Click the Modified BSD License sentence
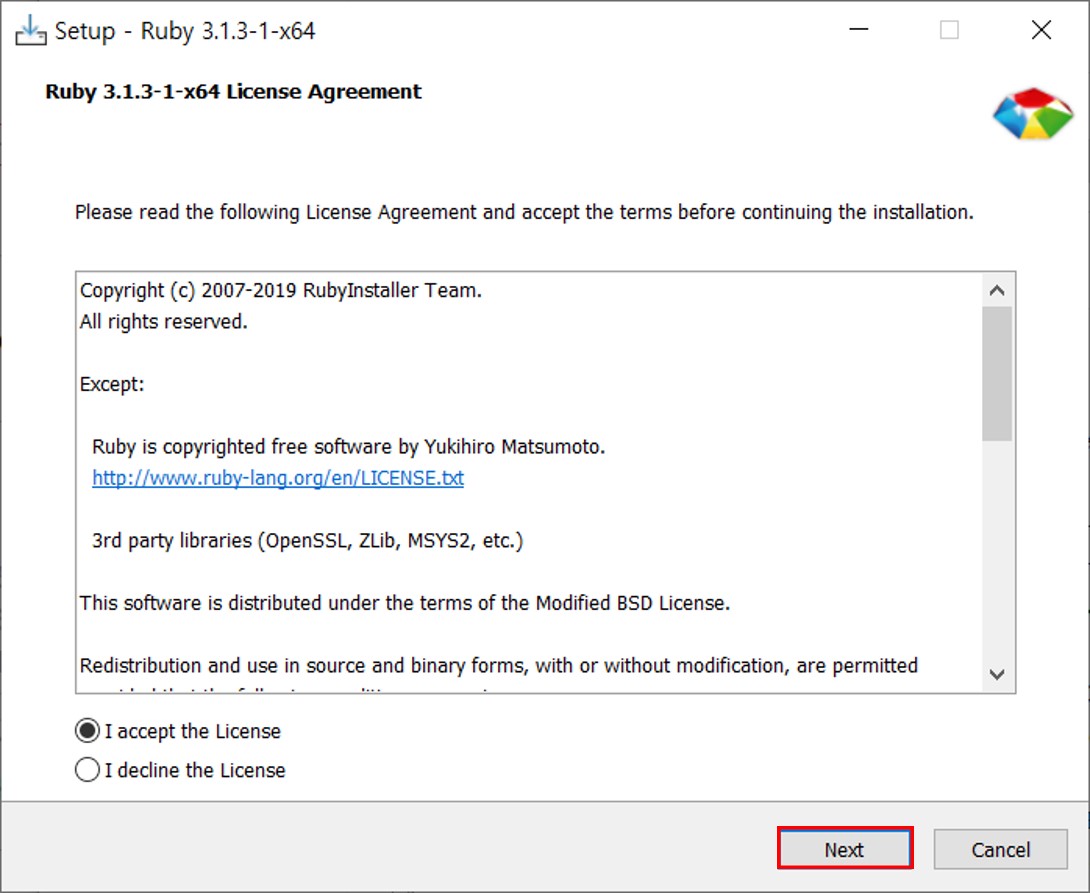This screenshot has height=893, width=1090. pyautogui.click(x=405, y=603)
